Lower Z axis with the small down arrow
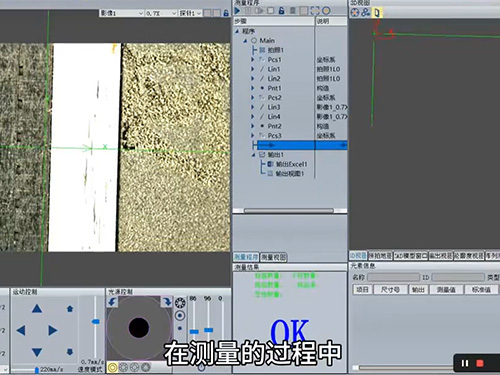This screenshot has height=375, width=500. pos(70,352)
